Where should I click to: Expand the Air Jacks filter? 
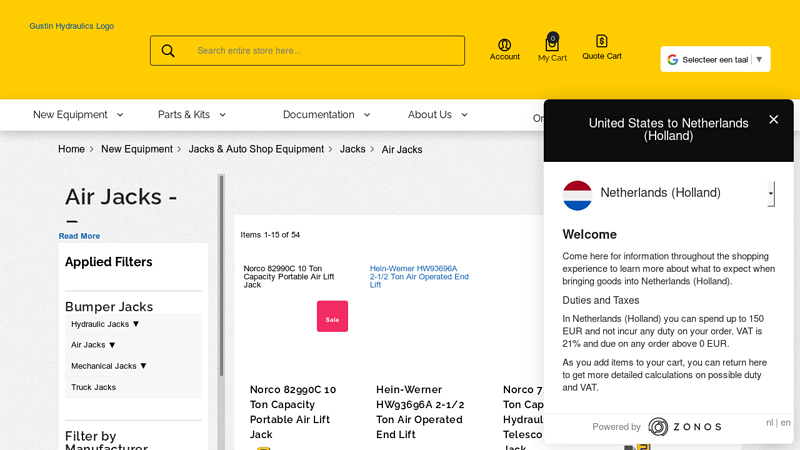click(x=94, y=345)
